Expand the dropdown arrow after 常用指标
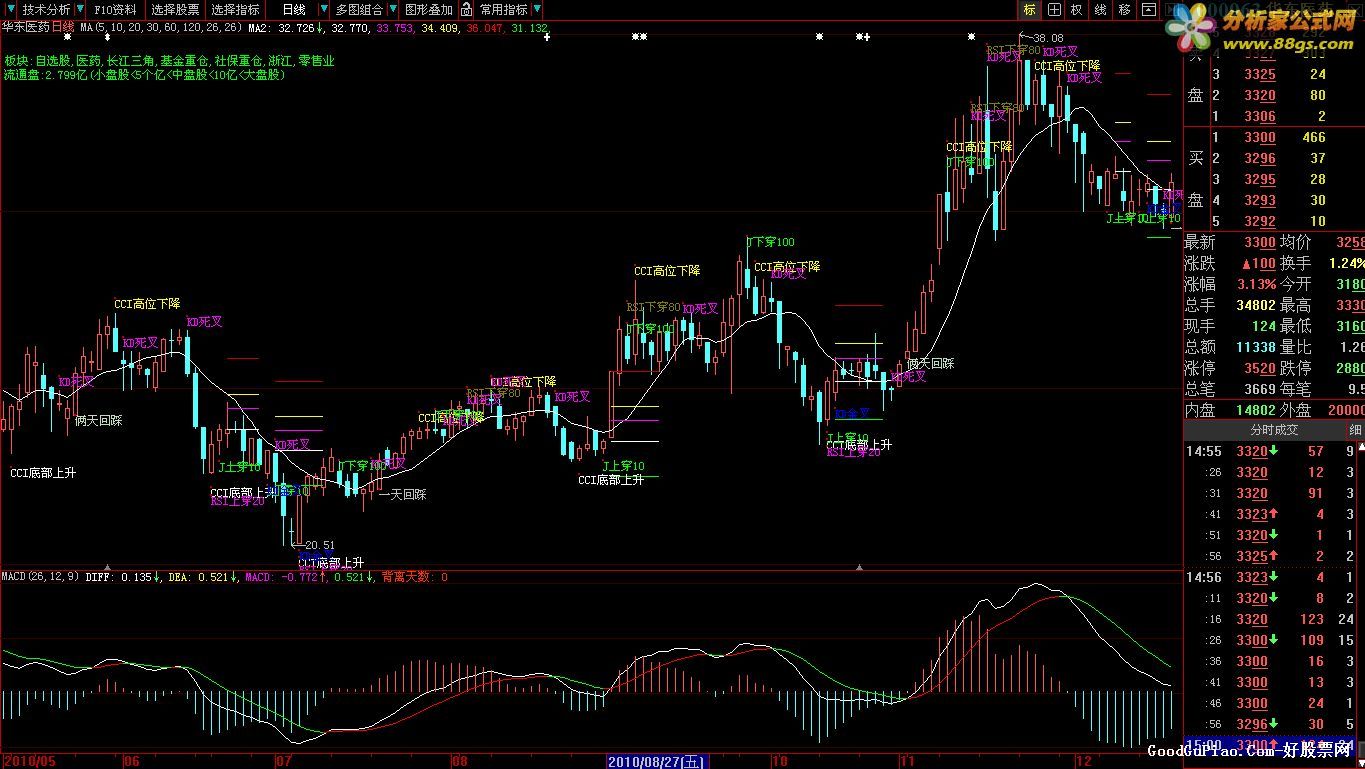Image resolution: width=1365 pixels, height=769 pixels. pyautogui.click(x=536, y=10)
